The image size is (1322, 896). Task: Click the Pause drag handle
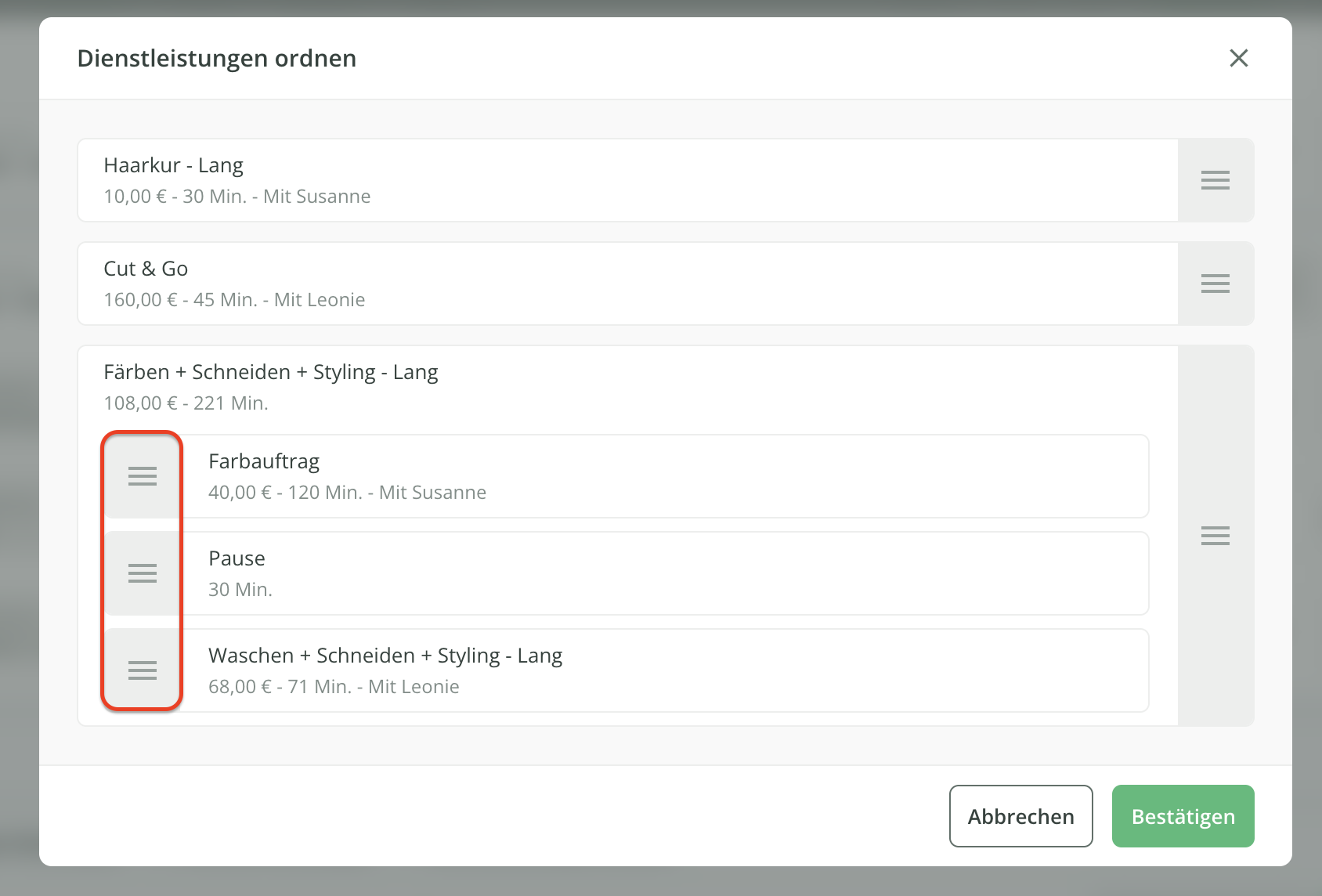click(143, 573)
